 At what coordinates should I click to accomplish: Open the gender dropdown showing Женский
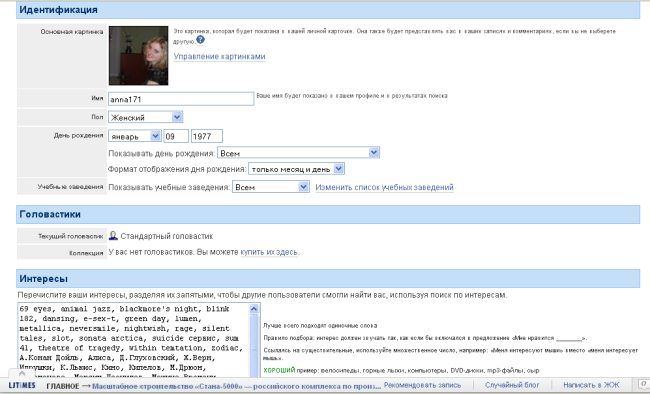coord(146,117)
